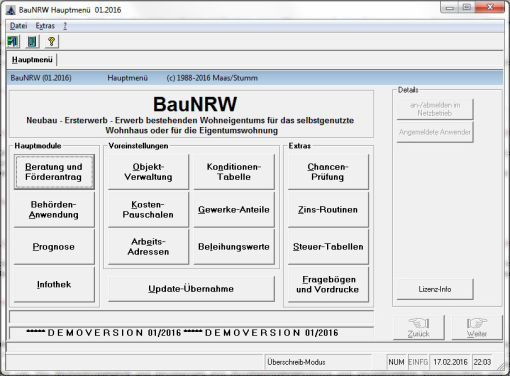Open Beratung und Förderantrag module
Image resolution: width=510 pixels, height=376 pixels.
pos(54,172)
